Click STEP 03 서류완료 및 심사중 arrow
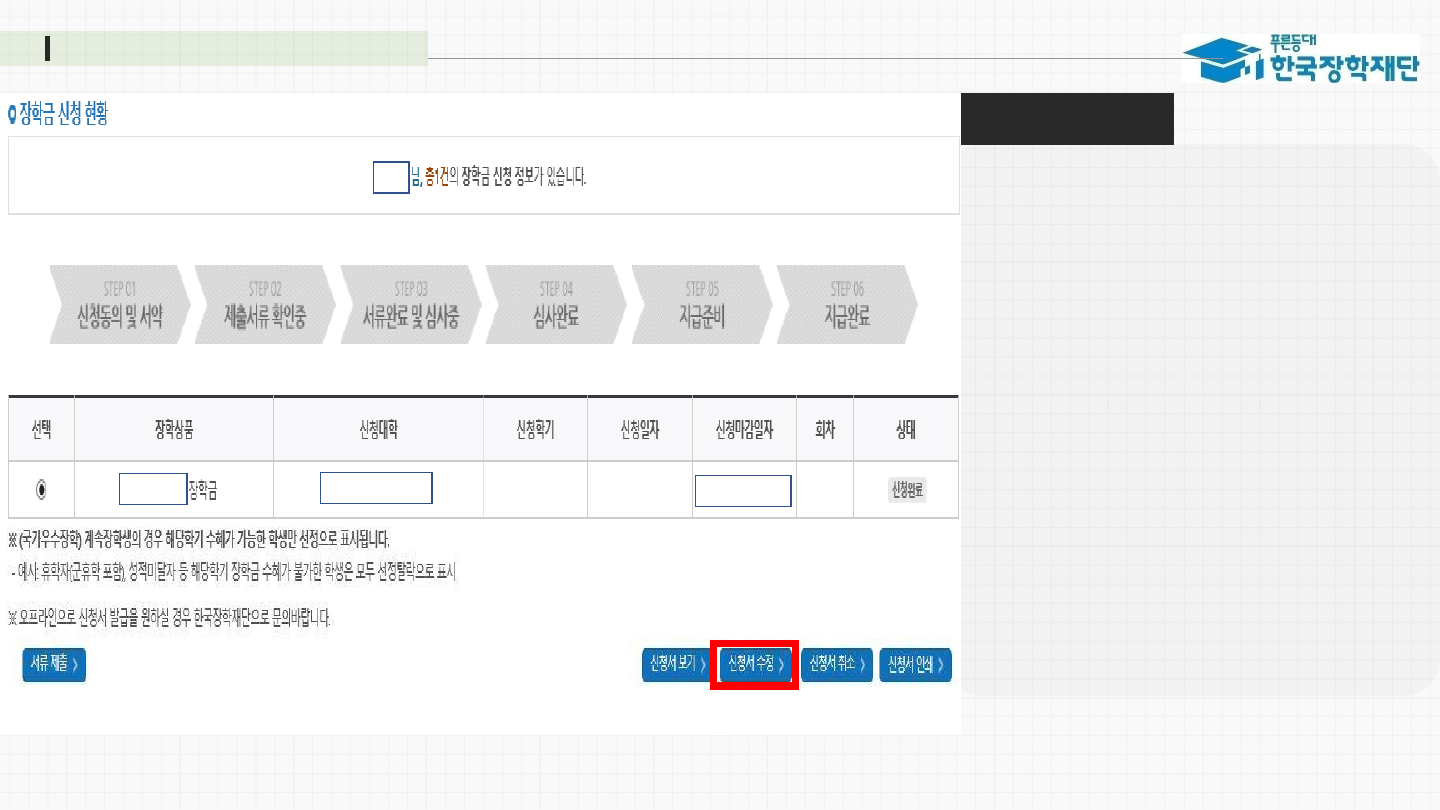The height and width of the screenshot is (810, 1440). pyautogui.click(x=410, y=305)
